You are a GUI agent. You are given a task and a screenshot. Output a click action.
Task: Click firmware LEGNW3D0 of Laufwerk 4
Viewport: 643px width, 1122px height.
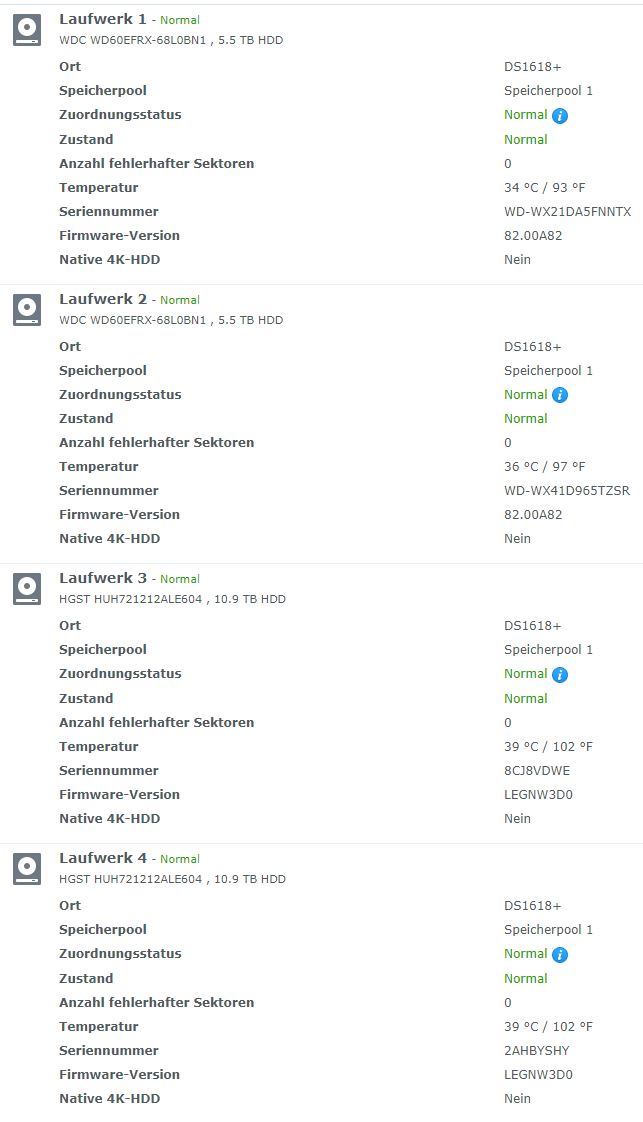click(538, 1075)
